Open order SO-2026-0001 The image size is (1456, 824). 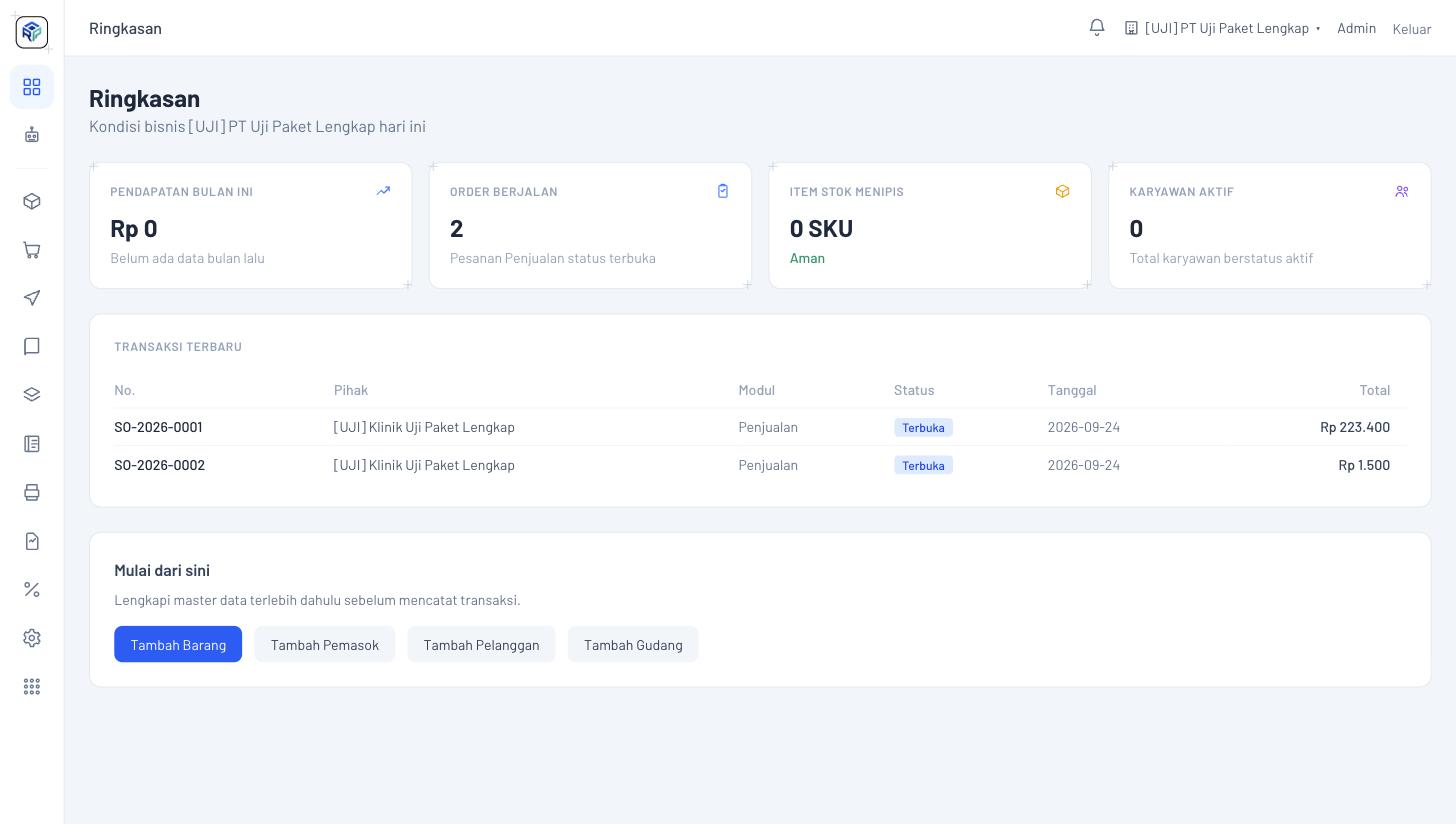click(158, 427)
